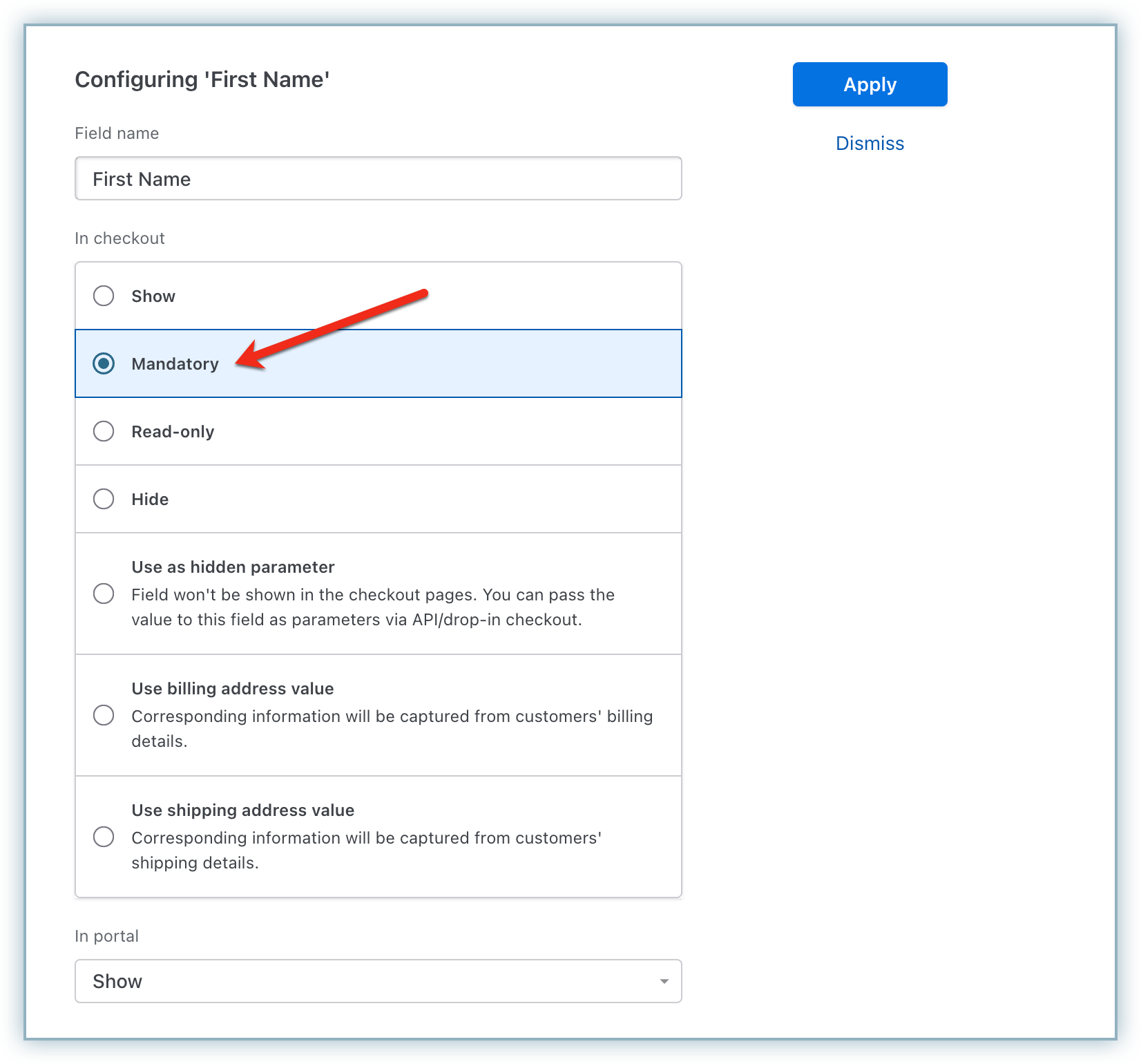Click into the Field name text input
This screenshot has height=1064, width=1141.
pos(378,179)
